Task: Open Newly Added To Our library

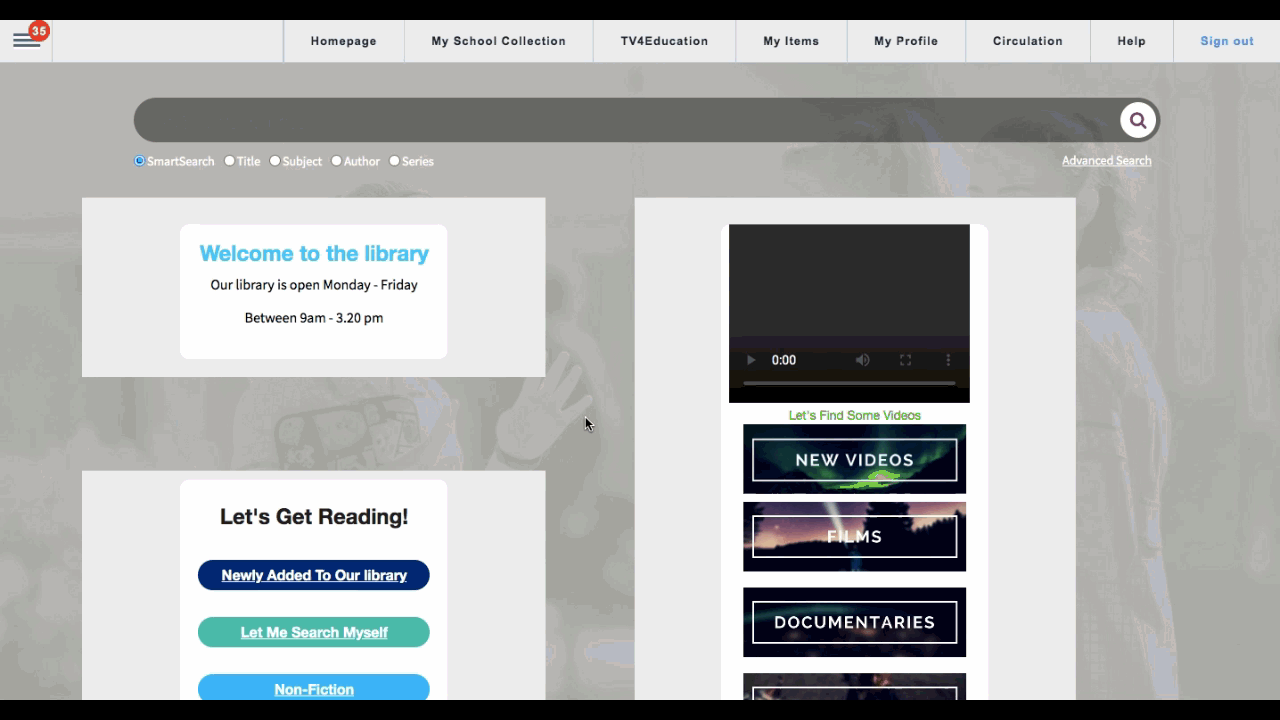Action: [x=314, y=575]
